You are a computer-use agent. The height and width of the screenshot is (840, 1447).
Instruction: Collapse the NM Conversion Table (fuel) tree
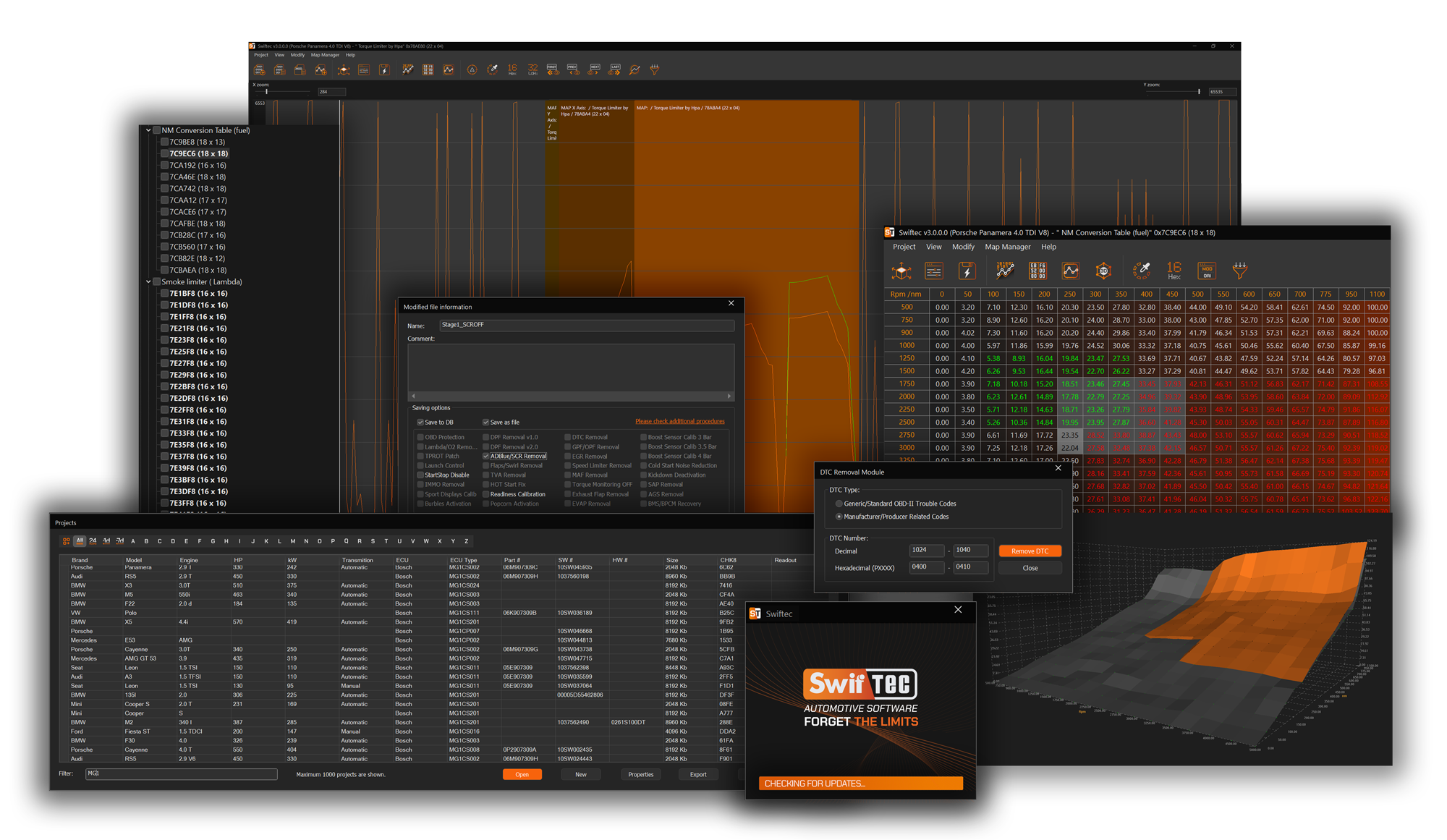coord(148,130)
